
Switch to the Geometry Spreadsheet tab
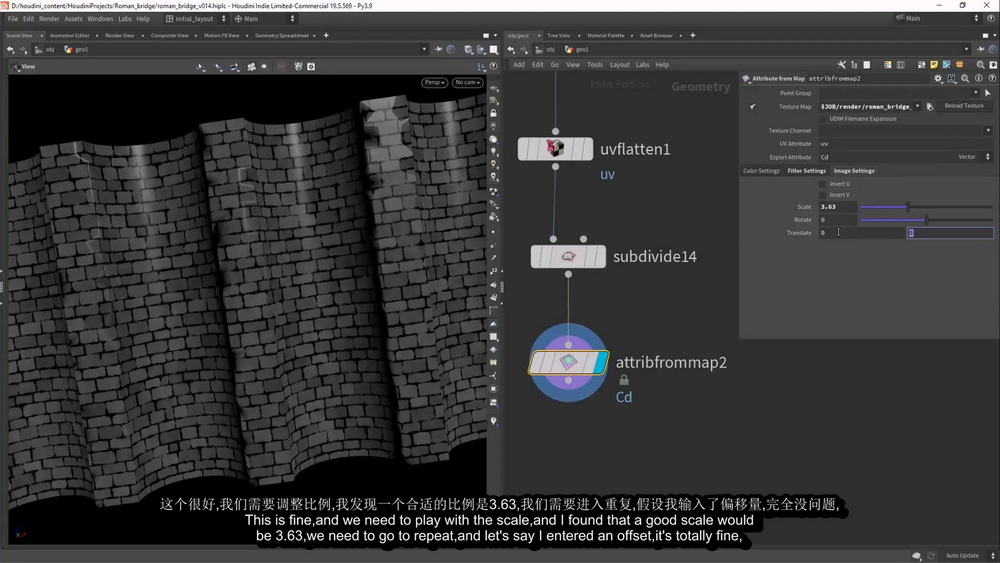[282, 35]
